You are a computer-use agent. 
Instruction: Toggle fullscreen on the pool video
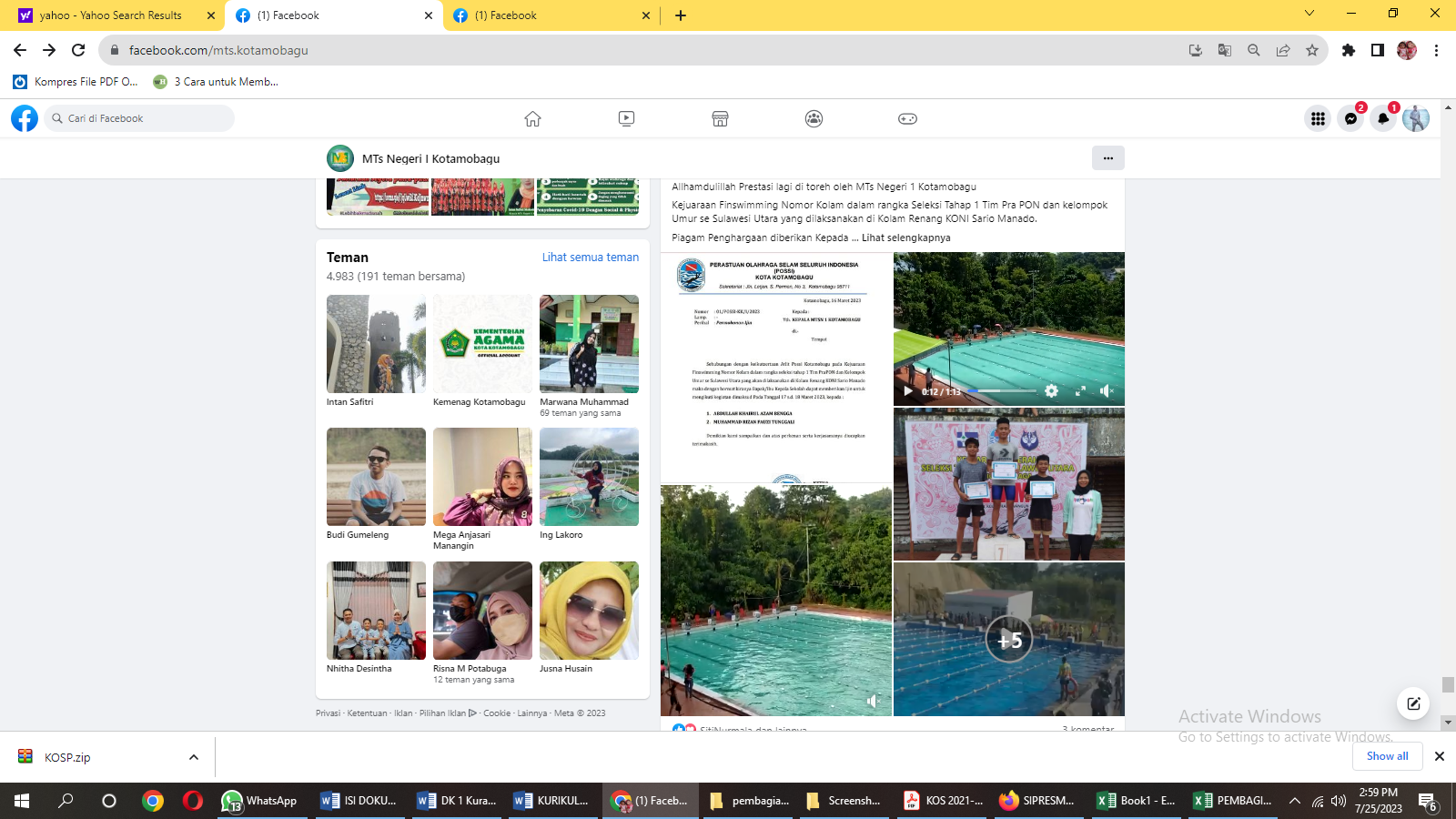click(1080, 391)
